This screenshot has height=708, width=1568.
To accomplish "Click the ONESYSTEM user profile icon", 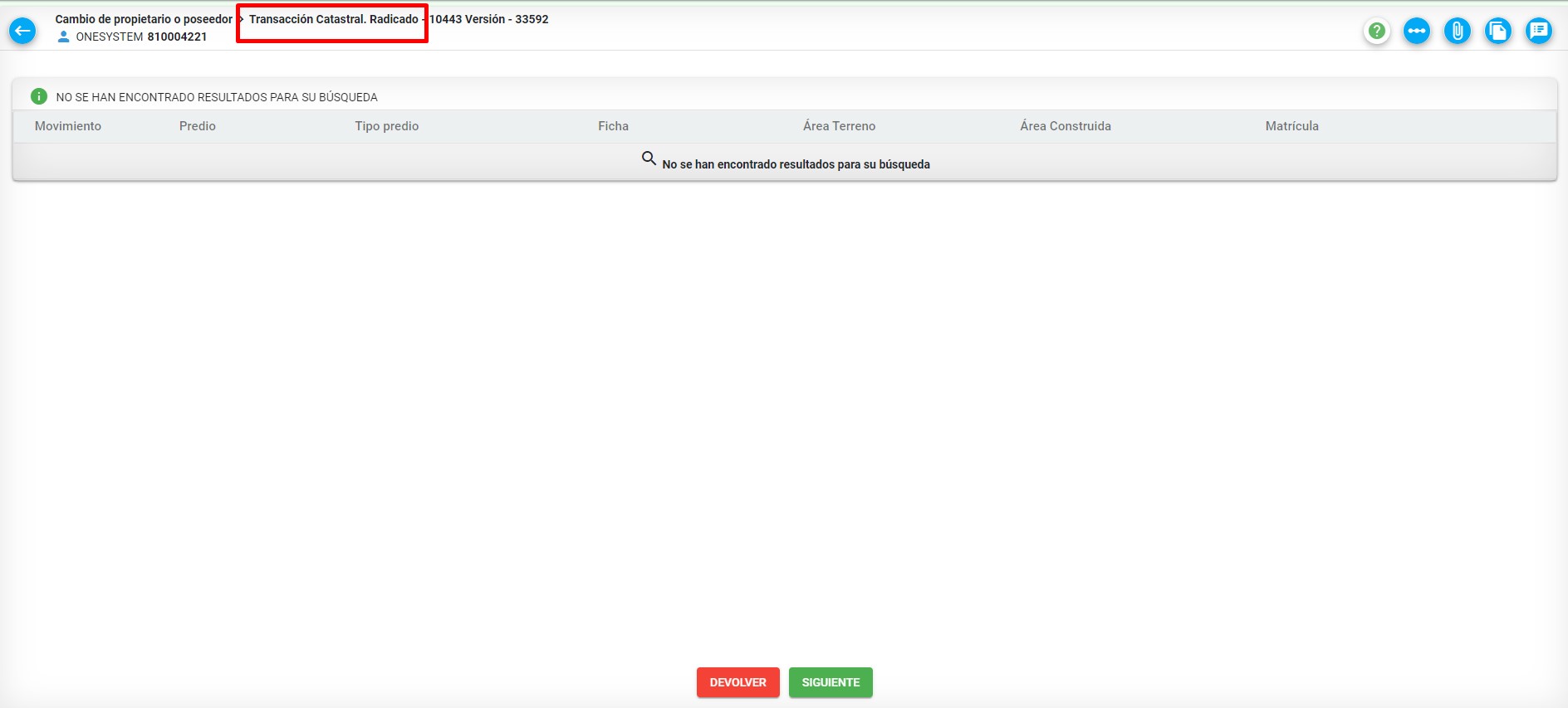I will [63, 37].
